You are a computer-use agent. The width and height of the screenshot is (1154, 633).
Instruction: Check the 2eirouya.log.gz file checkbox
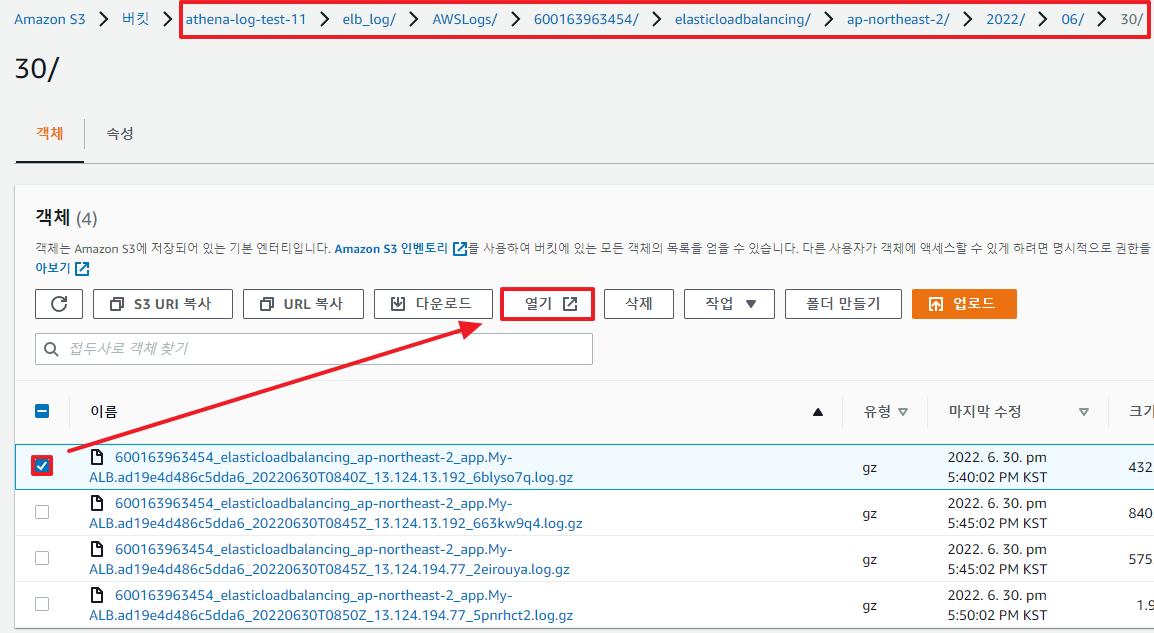(42, 558)
